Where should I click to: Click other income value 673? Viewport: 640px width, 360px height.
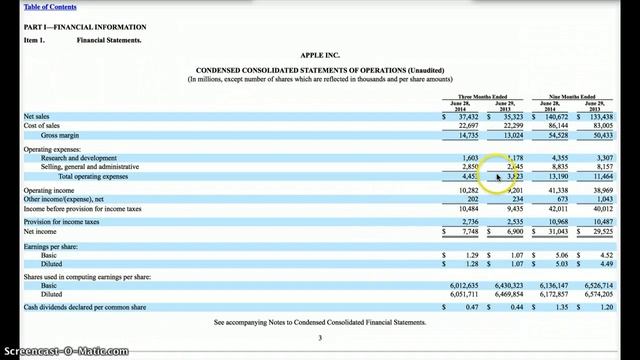pos(562,199)
